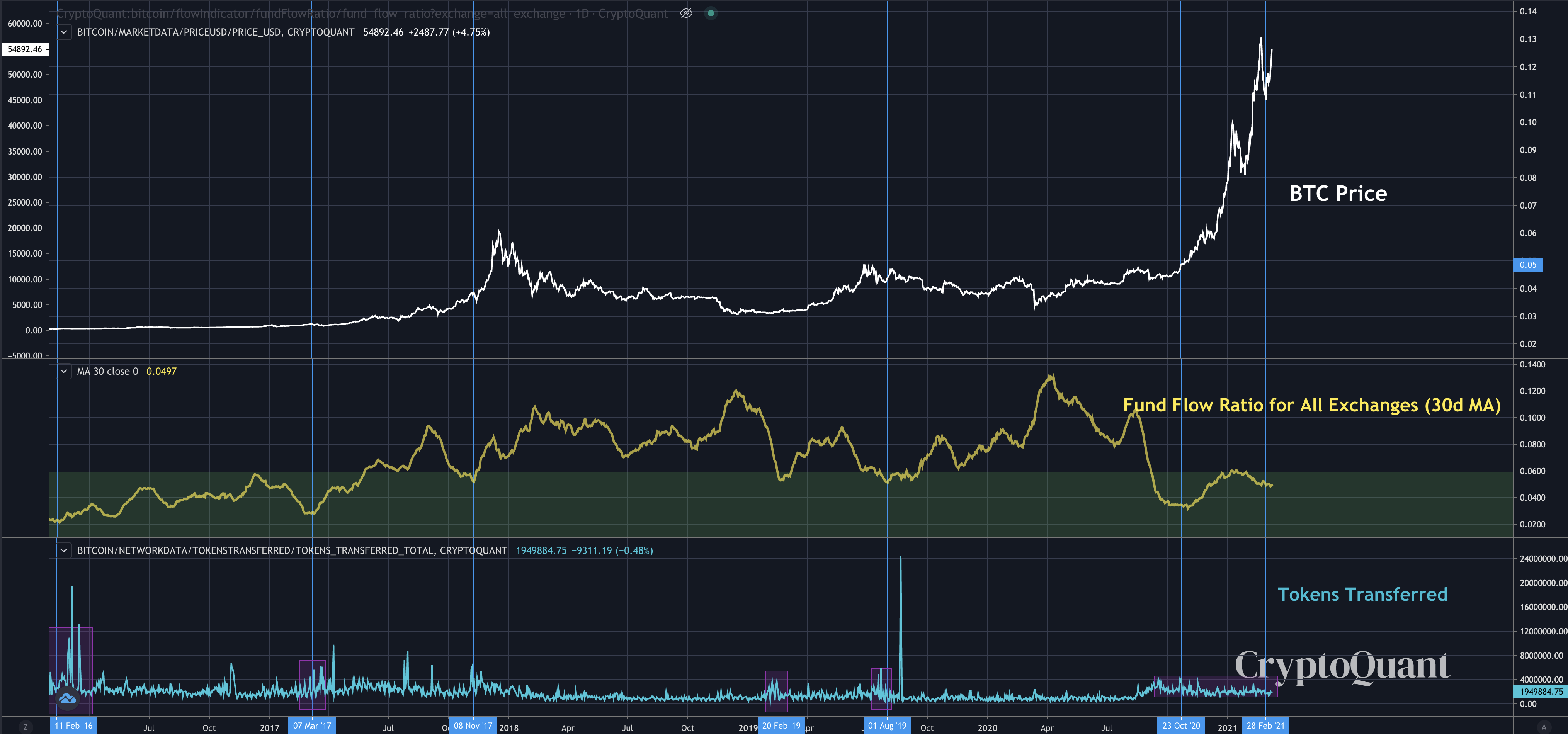Click the CryptoQuant fund_flow_ratio chart title
Viewport: 1568px width, 734px height.
362,14
